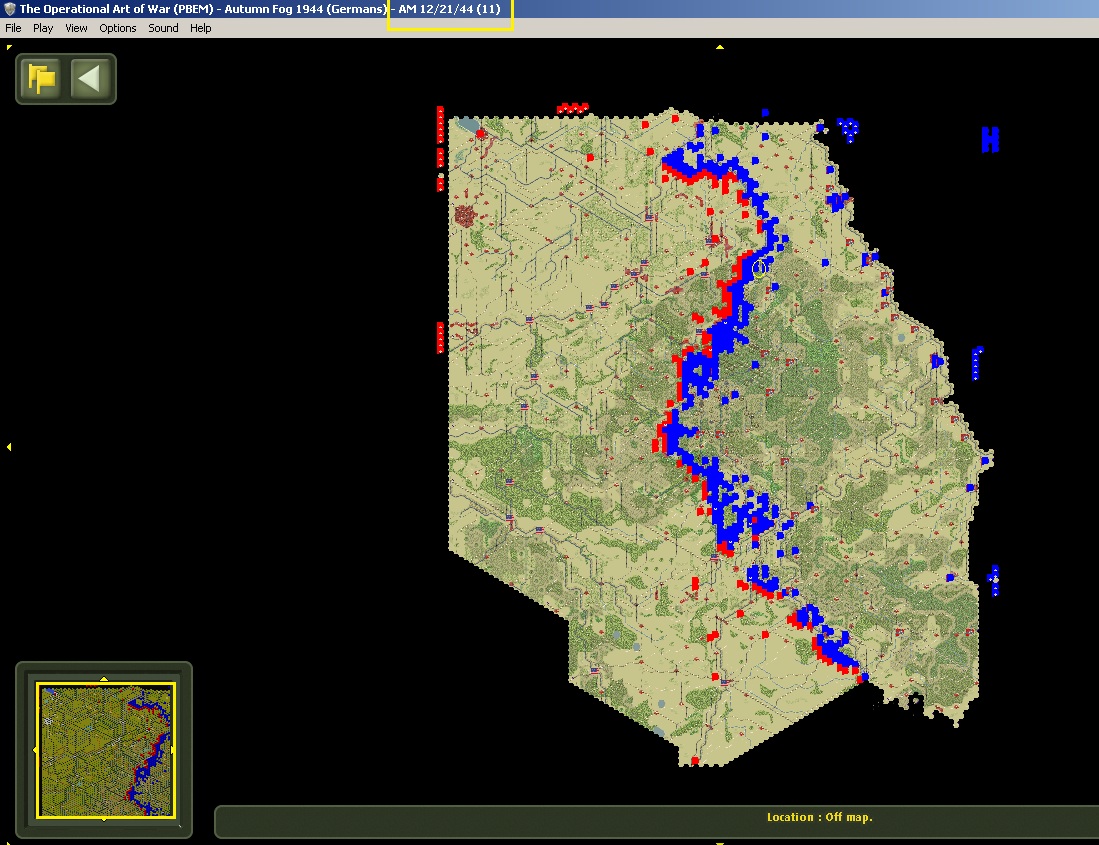
Task: Open the Play menu
Action: (43, 28)
